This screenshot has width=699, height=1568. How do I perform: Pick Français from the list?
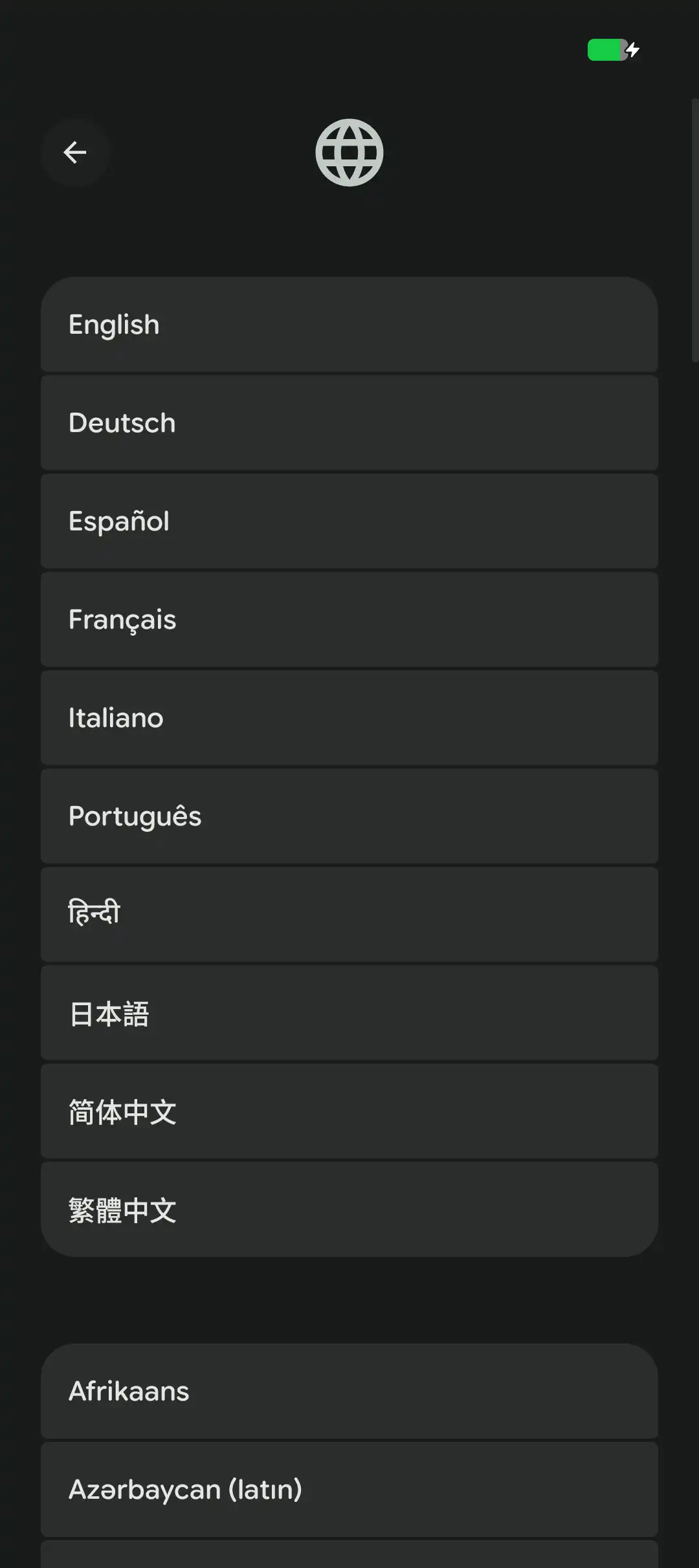(349, 620)
